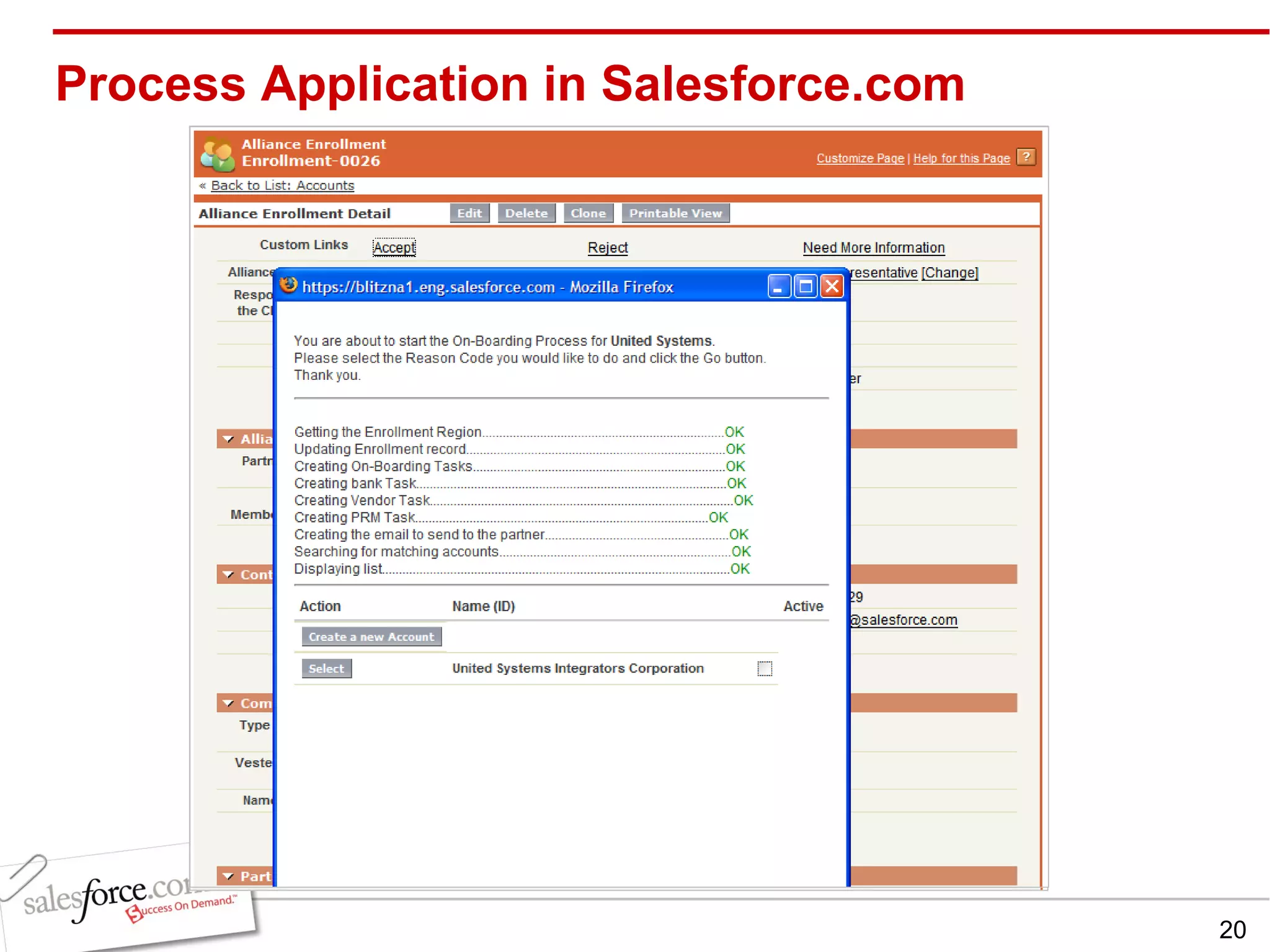Click the Reject custom link

pos(608,248)
